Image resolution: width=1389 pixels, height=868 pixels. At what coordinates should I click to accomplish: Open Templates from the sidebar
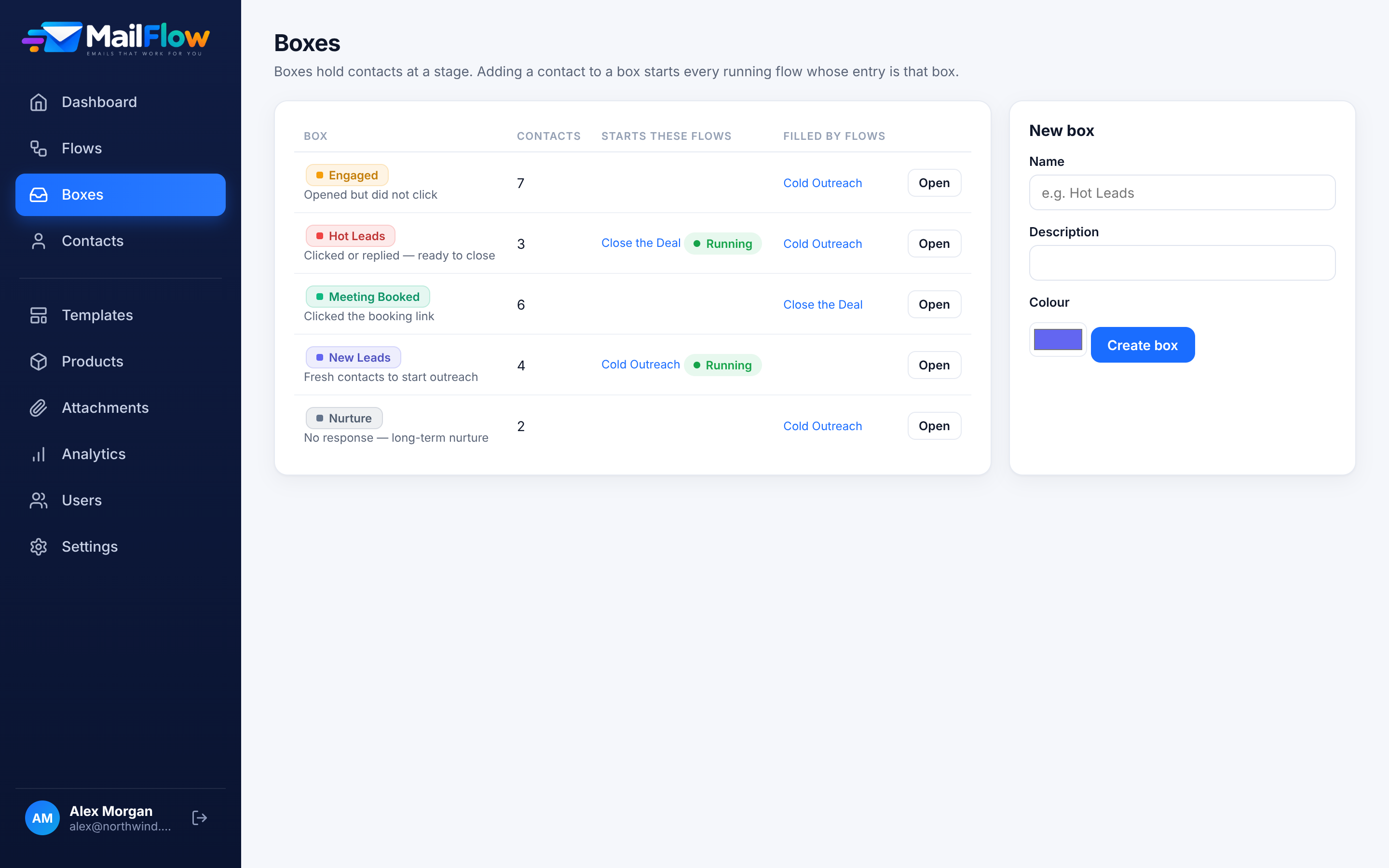point(121,315)
